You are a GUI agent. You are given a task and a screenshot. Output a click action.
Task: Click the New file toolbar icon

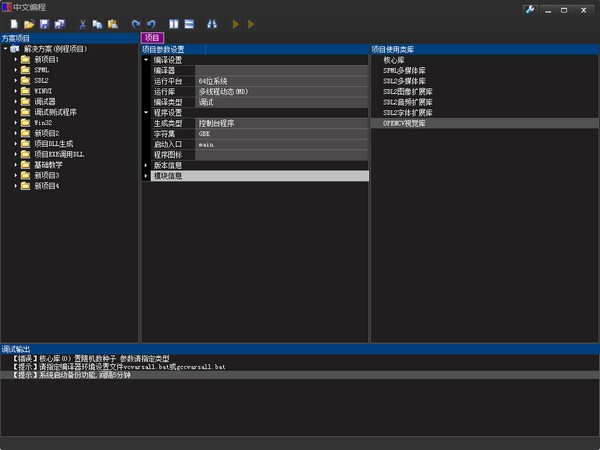(x=15, y=23)
